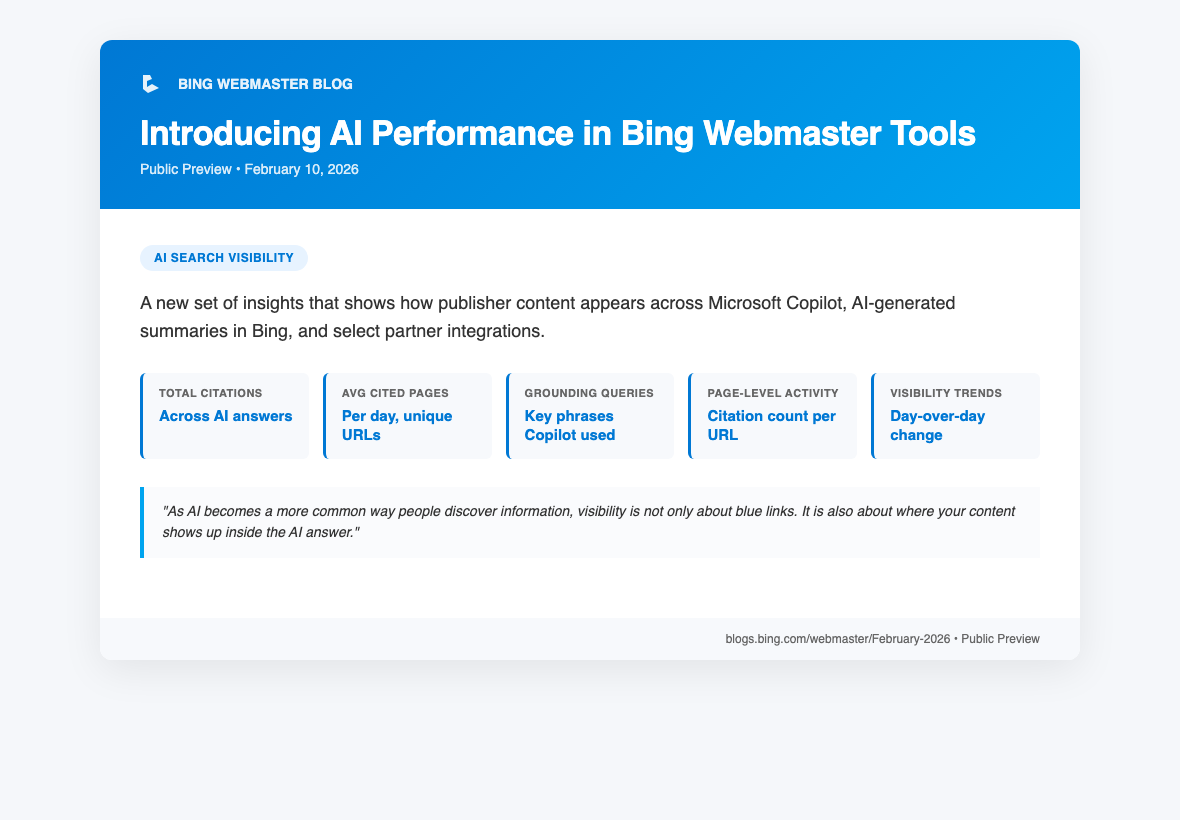Open the Total Citations card
Screen dimensions: 1180x820
[224, 416]
